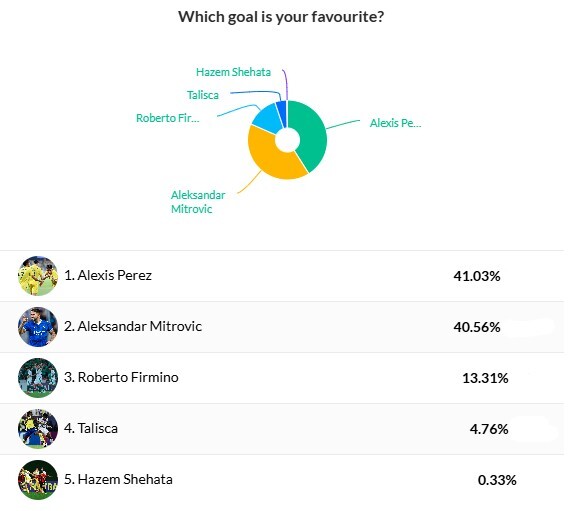Viewport: 572px width, 511px height.
Task: Click the 0.33% percentage value
Action: click(x=497, y=480)
